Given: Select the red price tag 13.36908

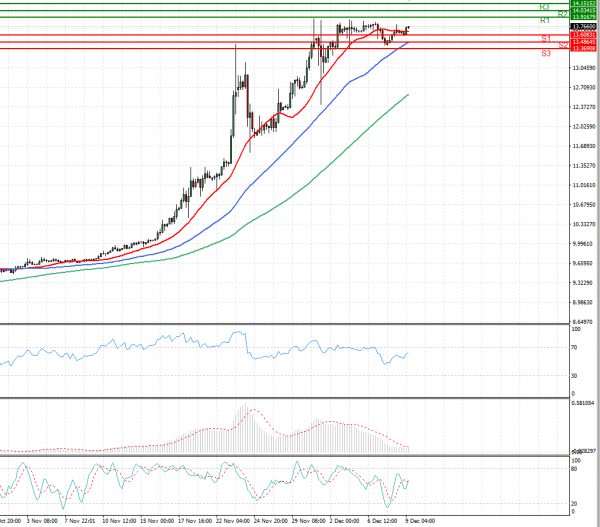Looking at the screenshot, I should click(584, 48).
